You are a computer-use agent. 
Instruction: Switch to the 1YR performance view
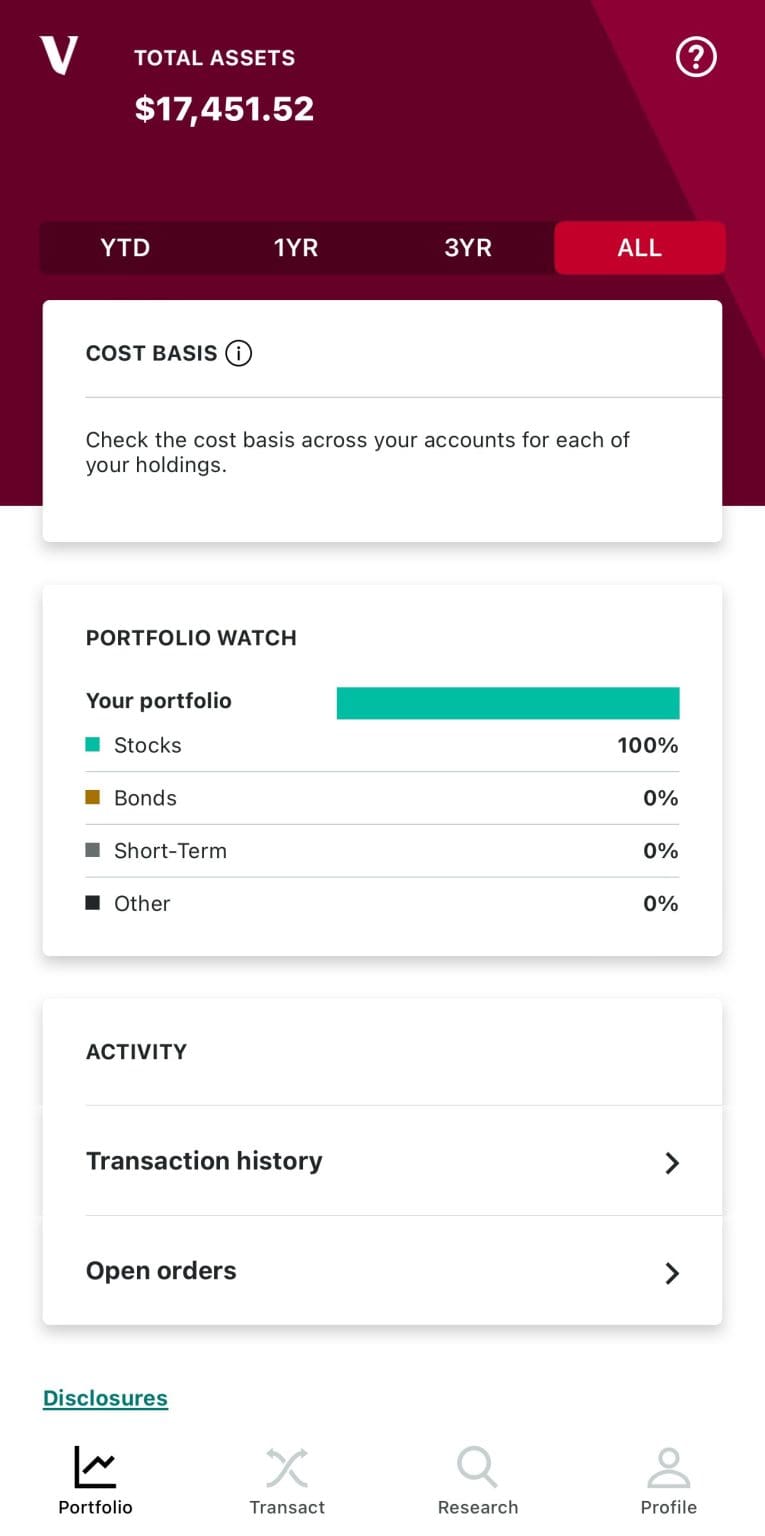click(295, 247)
